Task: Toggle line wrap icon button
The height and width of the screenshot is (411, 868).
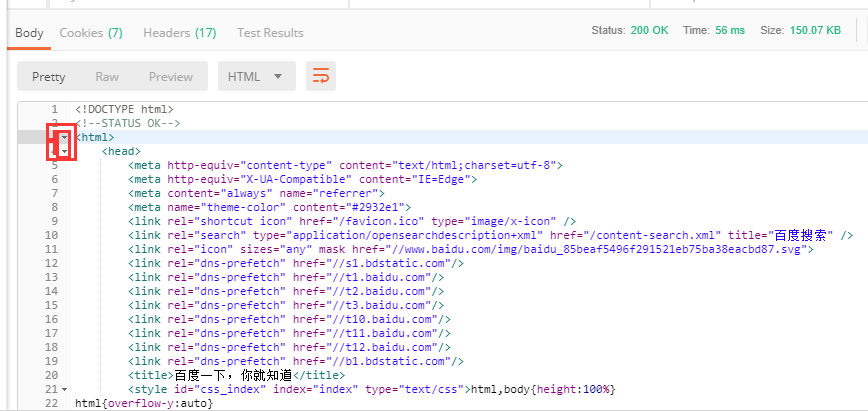Action: [321, 76]
